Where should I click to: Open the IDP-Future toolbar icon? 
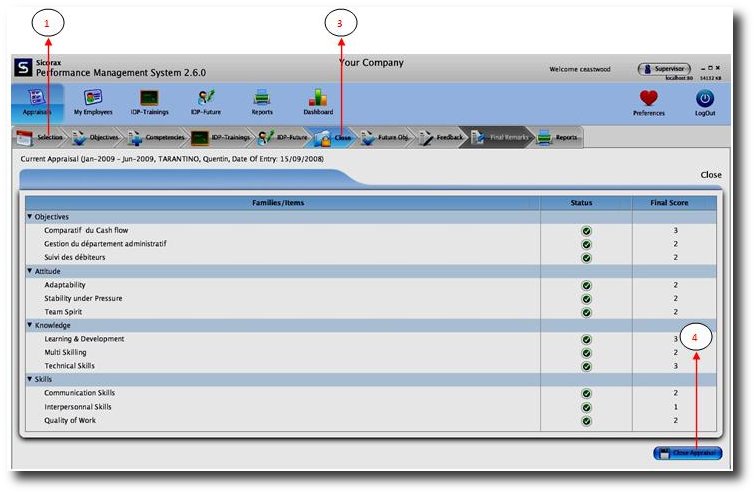207,100
